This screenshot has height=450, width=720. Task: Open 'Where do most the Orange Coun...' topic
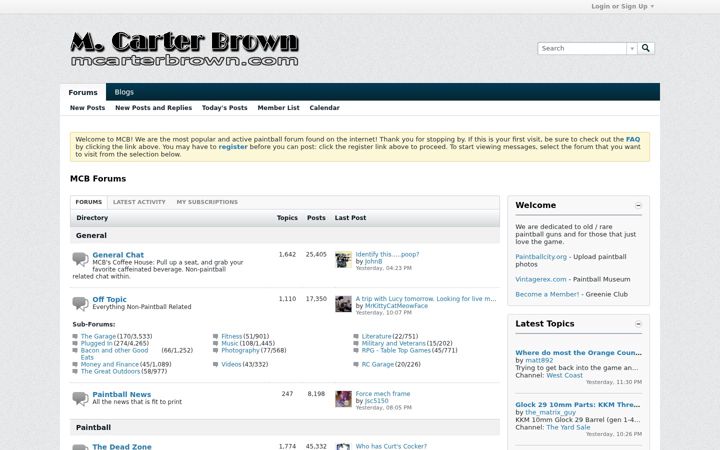coord(579,353)
